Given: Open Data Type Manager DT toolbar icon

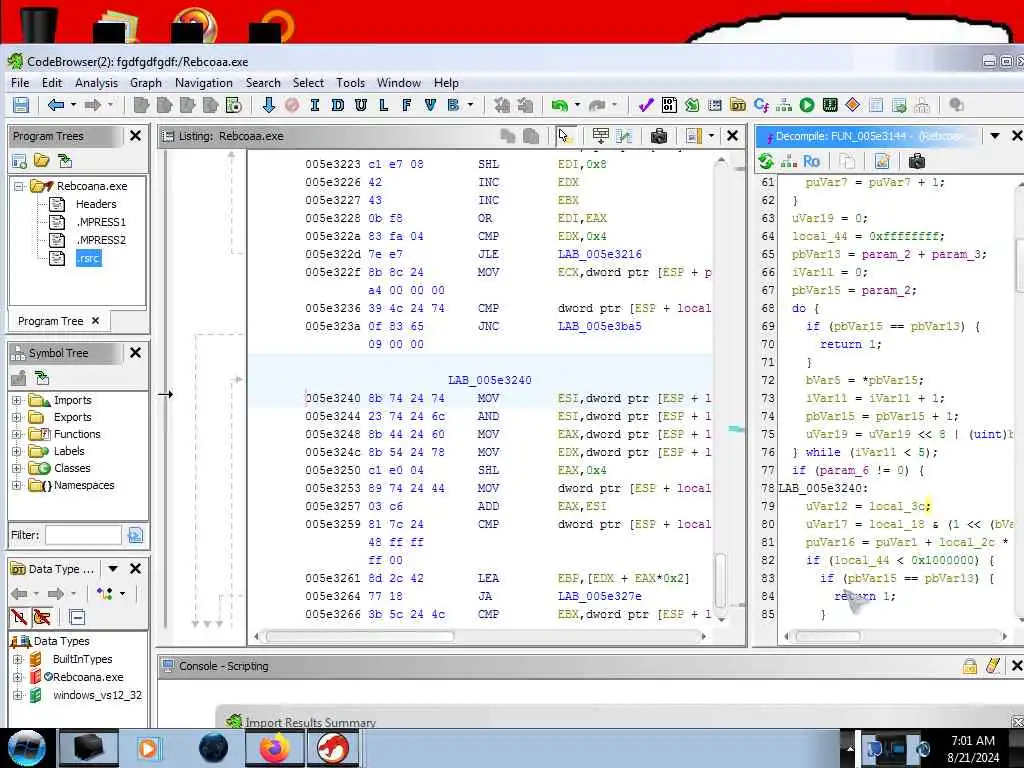Looking at the screenshot, I should pos(738,104).
